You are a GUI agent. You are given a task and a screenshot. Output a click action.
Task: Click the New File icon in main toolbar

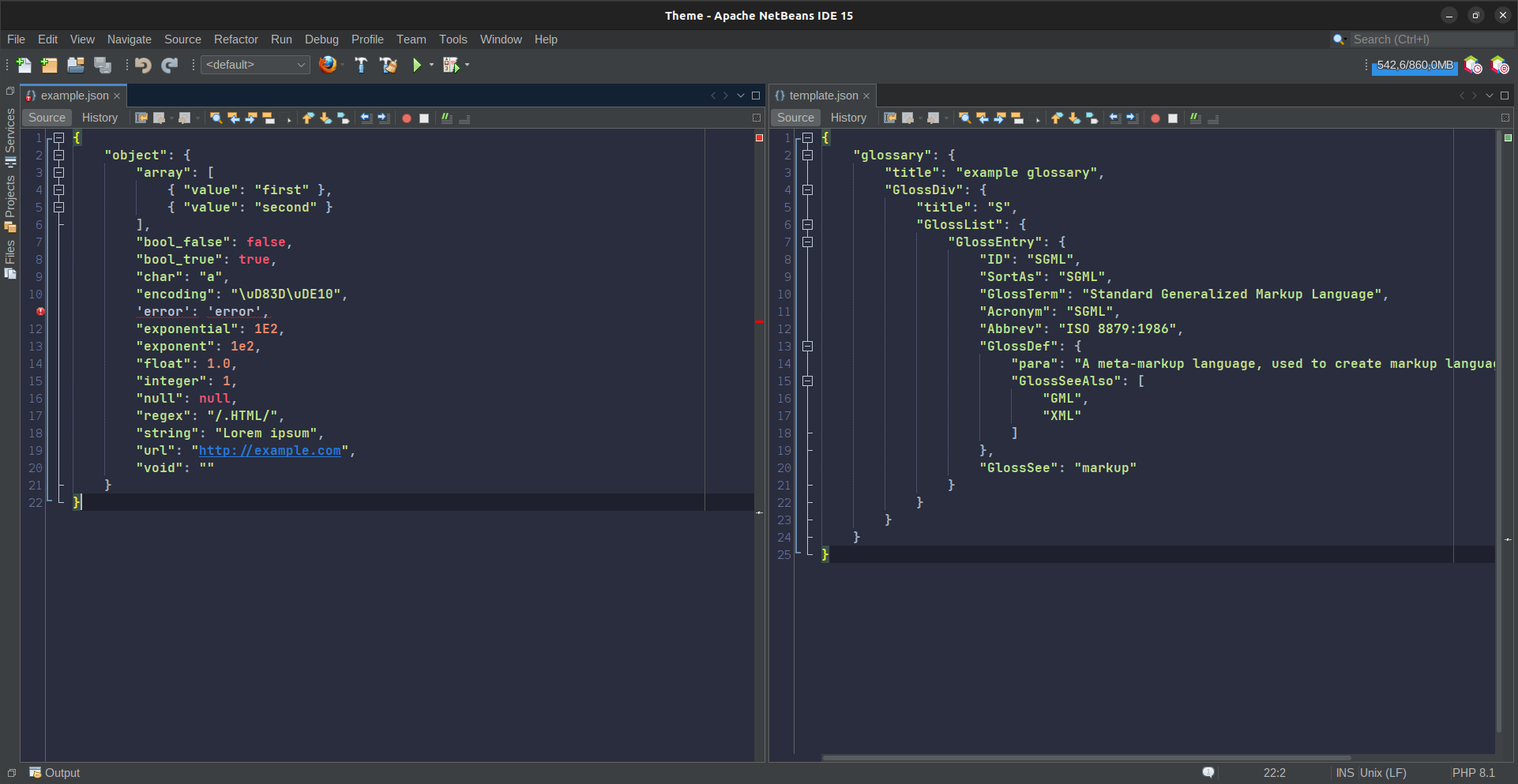[x=24, y=65]
